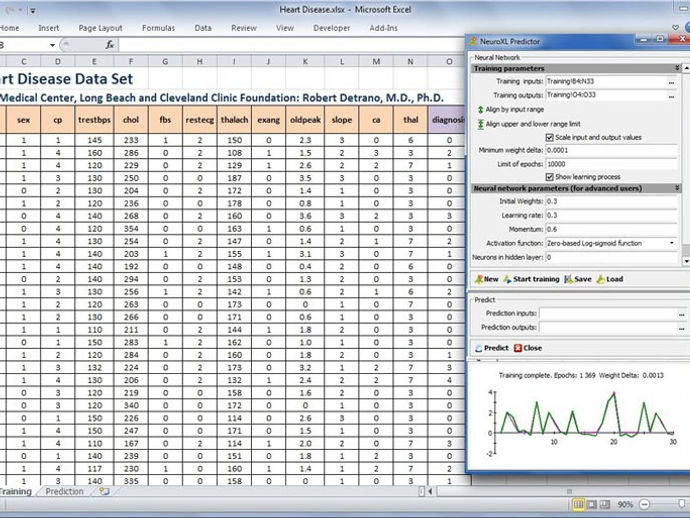Switch to Page Layout view in status bar
690x518 pixels.
click(592, 504)
